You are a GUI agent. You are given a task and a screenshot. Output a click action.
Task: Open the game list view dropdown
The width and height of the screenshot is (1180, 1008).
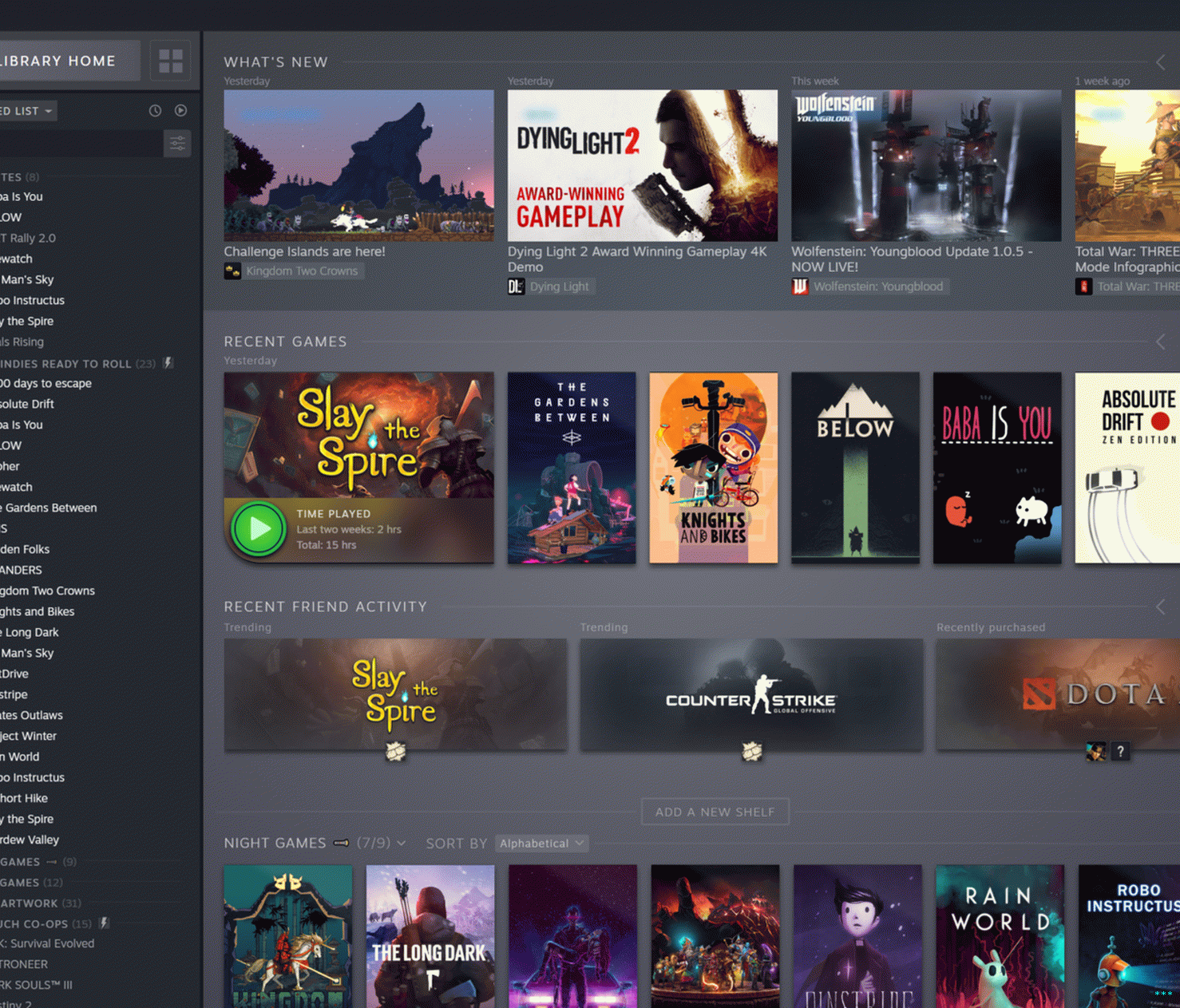tap(27, 111)
